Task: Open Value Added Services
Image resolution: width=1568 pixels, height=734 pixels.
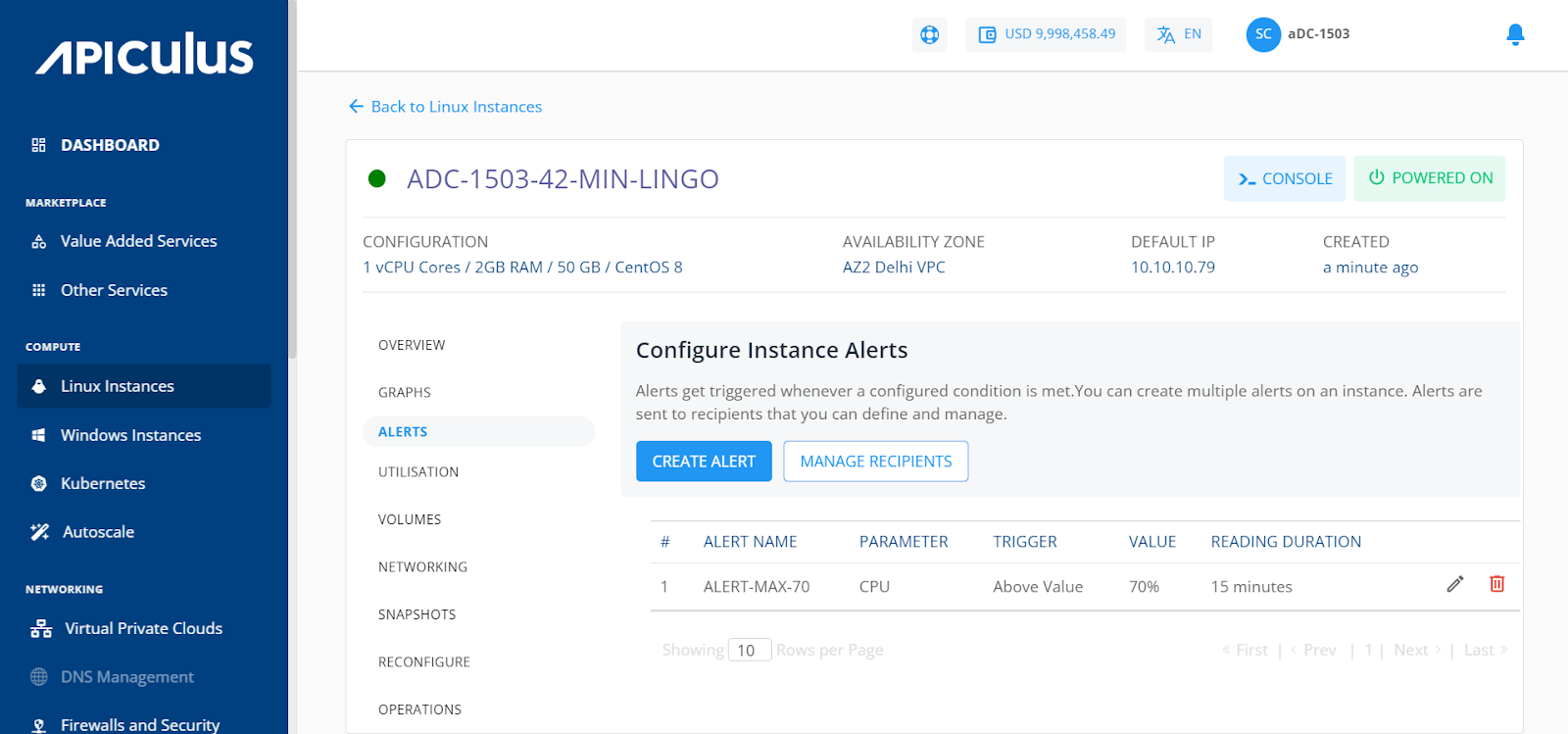Action: (x=139, y=241)
